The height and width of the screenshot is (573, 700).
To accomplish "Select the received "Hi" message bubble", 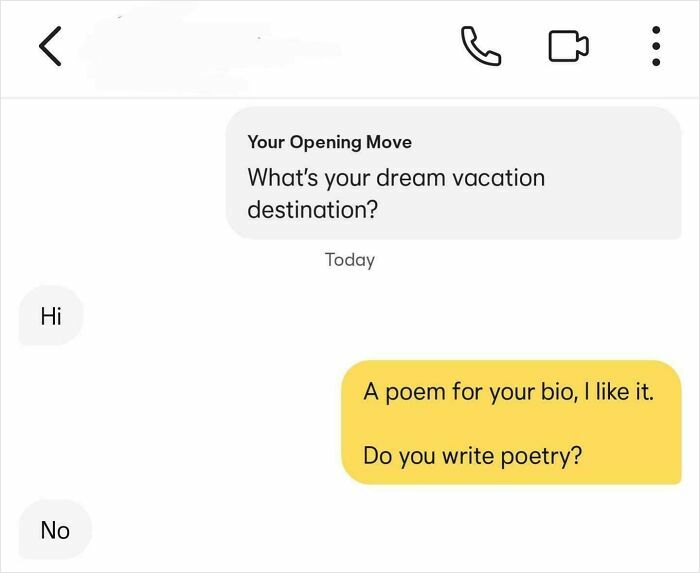I will 51,317.
